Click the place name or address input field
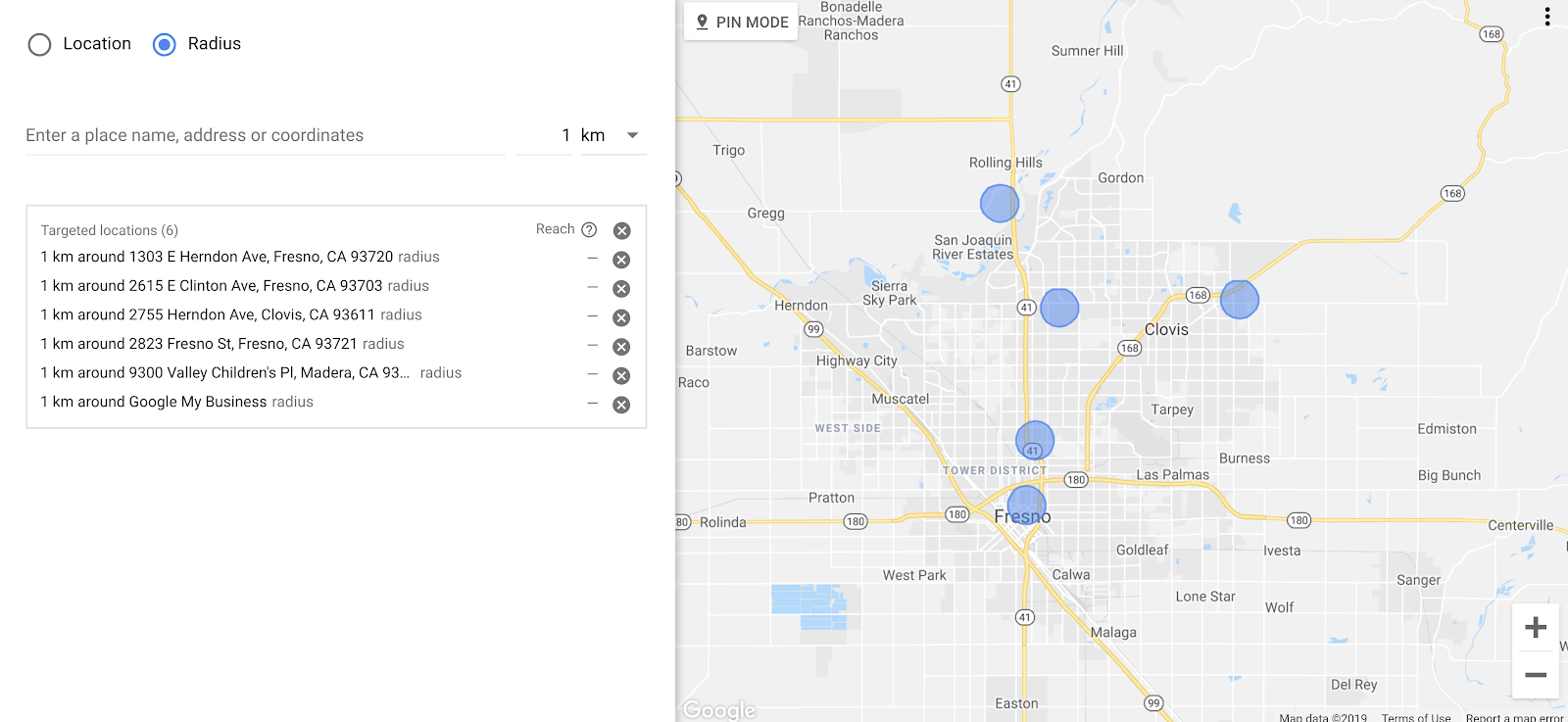This screenshot has width=1568, height=722. (266, 135)
